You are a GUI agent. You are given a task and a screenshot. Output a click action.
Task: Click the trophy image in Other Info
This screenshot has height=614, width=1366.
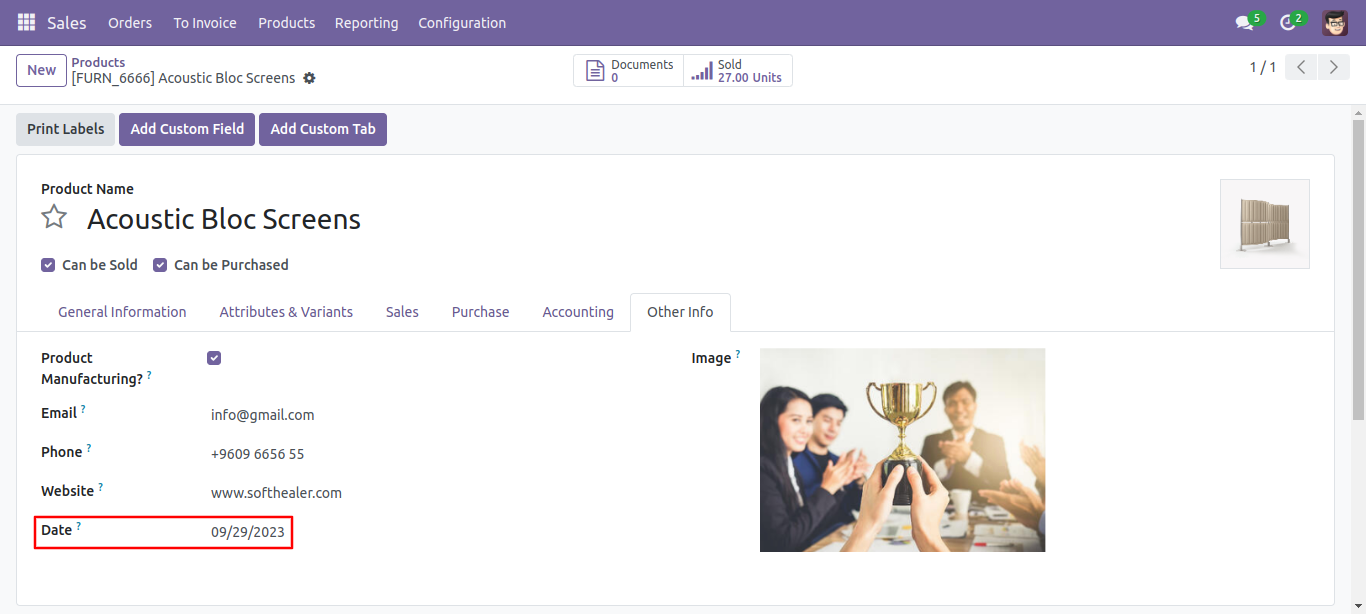click(x=902, y=450)
